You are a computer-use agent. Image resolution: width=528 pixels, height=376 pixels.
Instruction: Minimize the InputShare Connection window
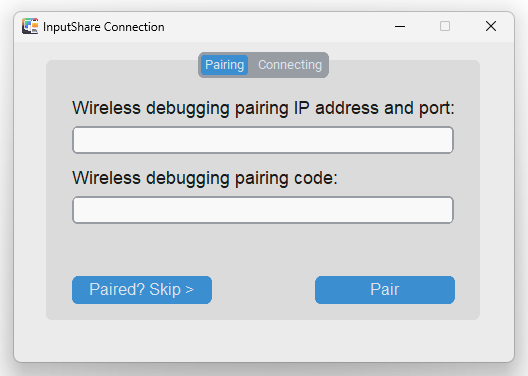coord(400,26)
